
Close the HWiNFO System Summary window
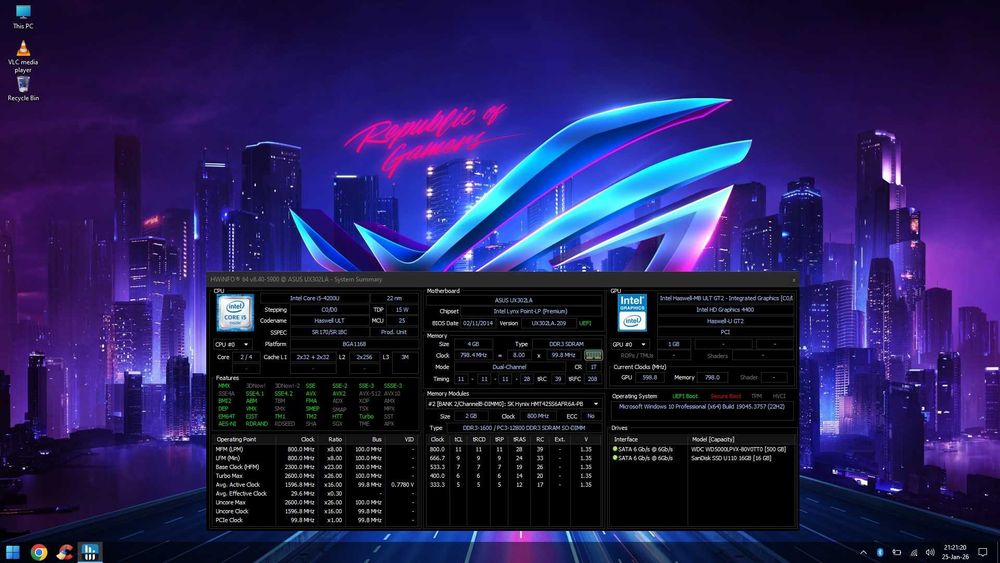(793, 279)
